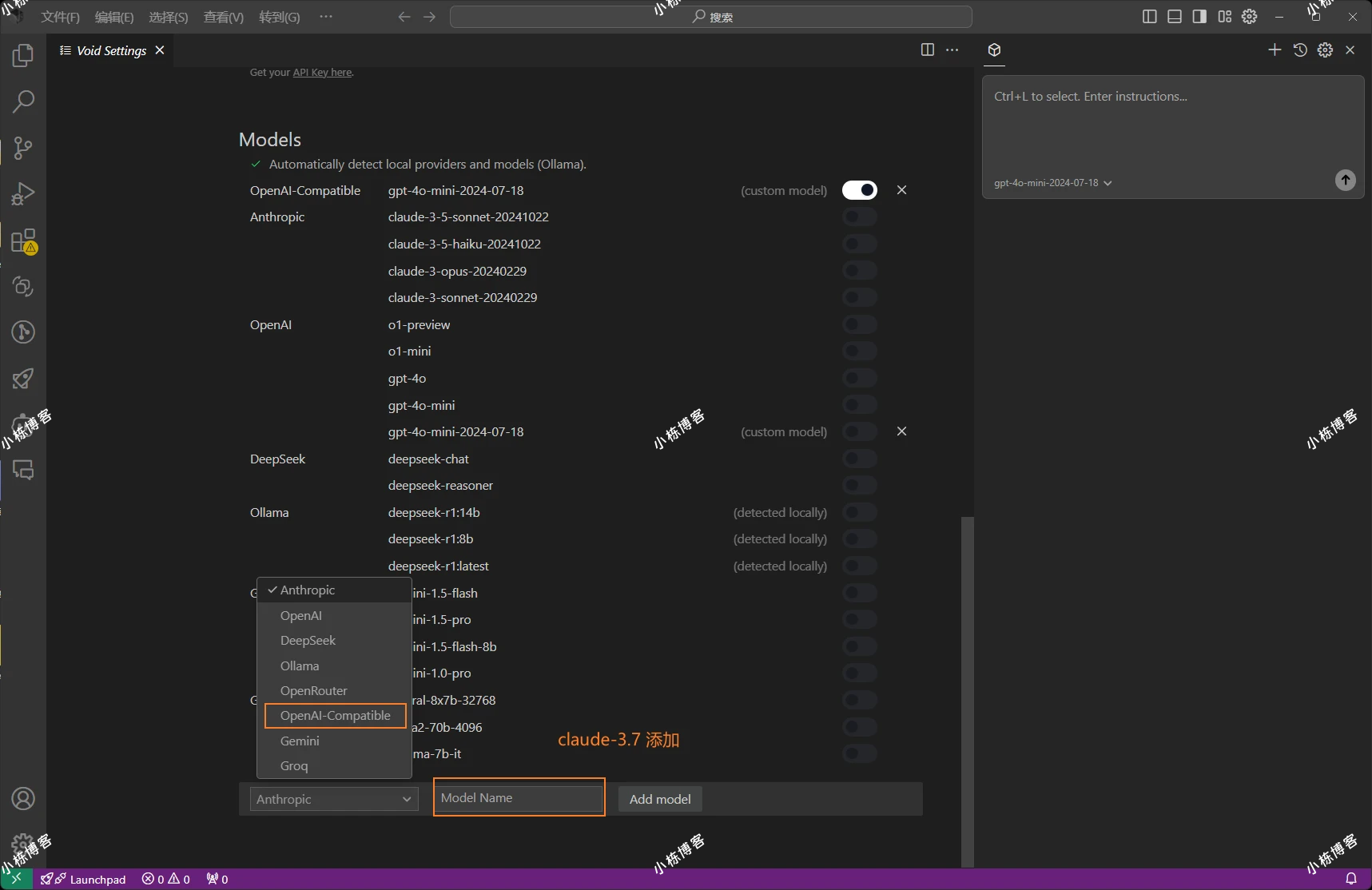Click the Add model button
This screenshot has height=890, width=1372.
(659, 799)
